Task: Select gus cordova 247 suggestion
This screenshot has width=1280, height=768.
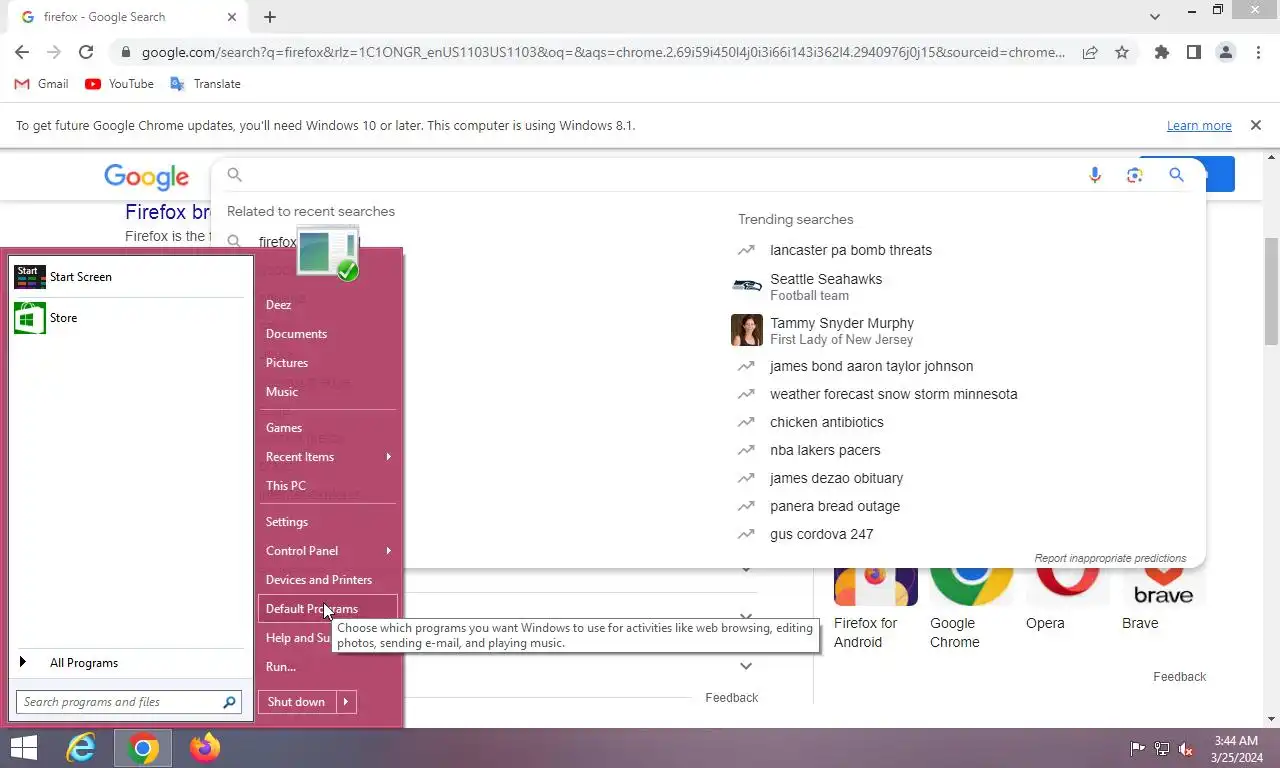Action: [822, 534]
